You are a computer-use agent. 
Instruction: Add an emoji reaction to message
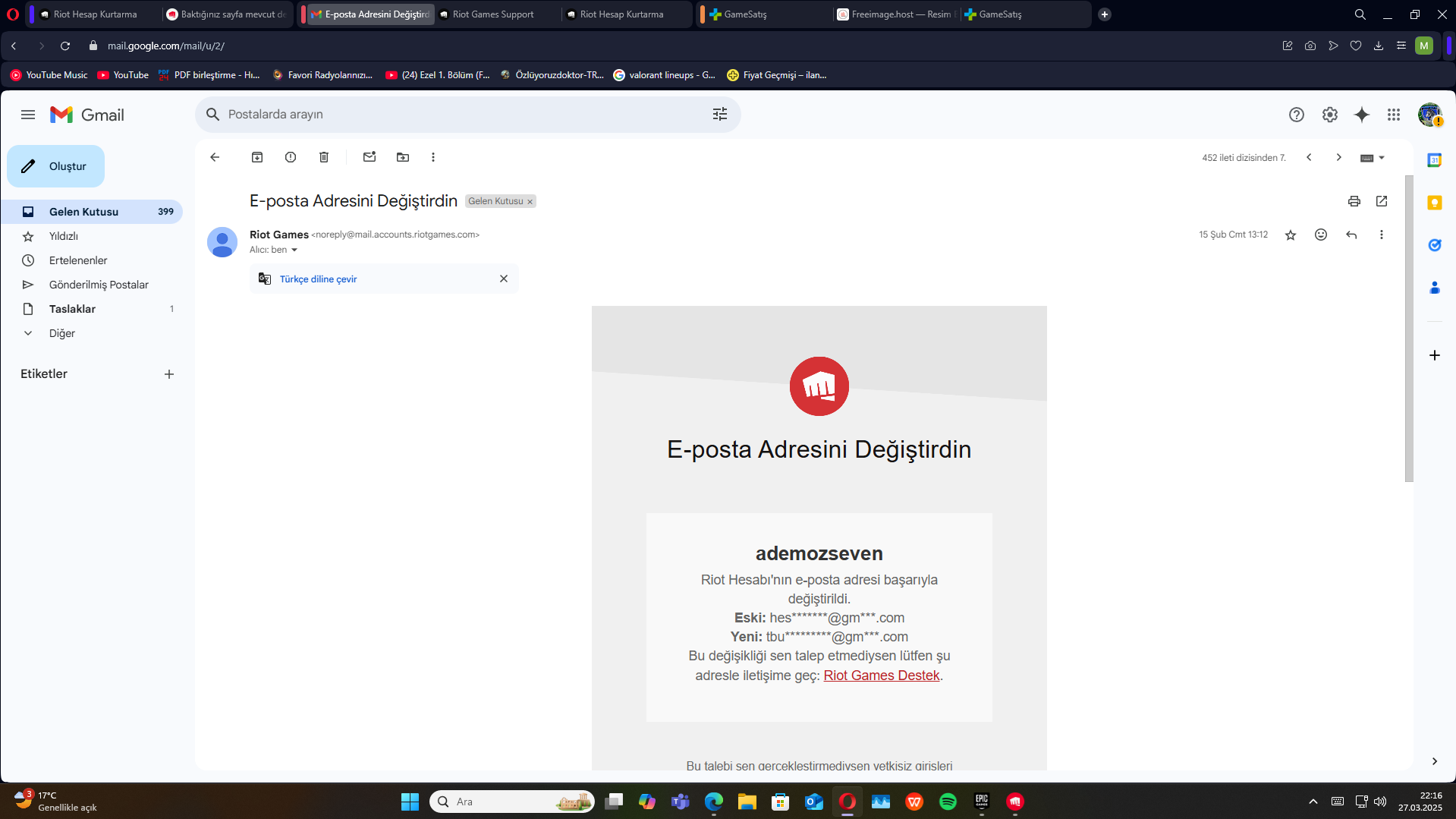click(1321, 235)
